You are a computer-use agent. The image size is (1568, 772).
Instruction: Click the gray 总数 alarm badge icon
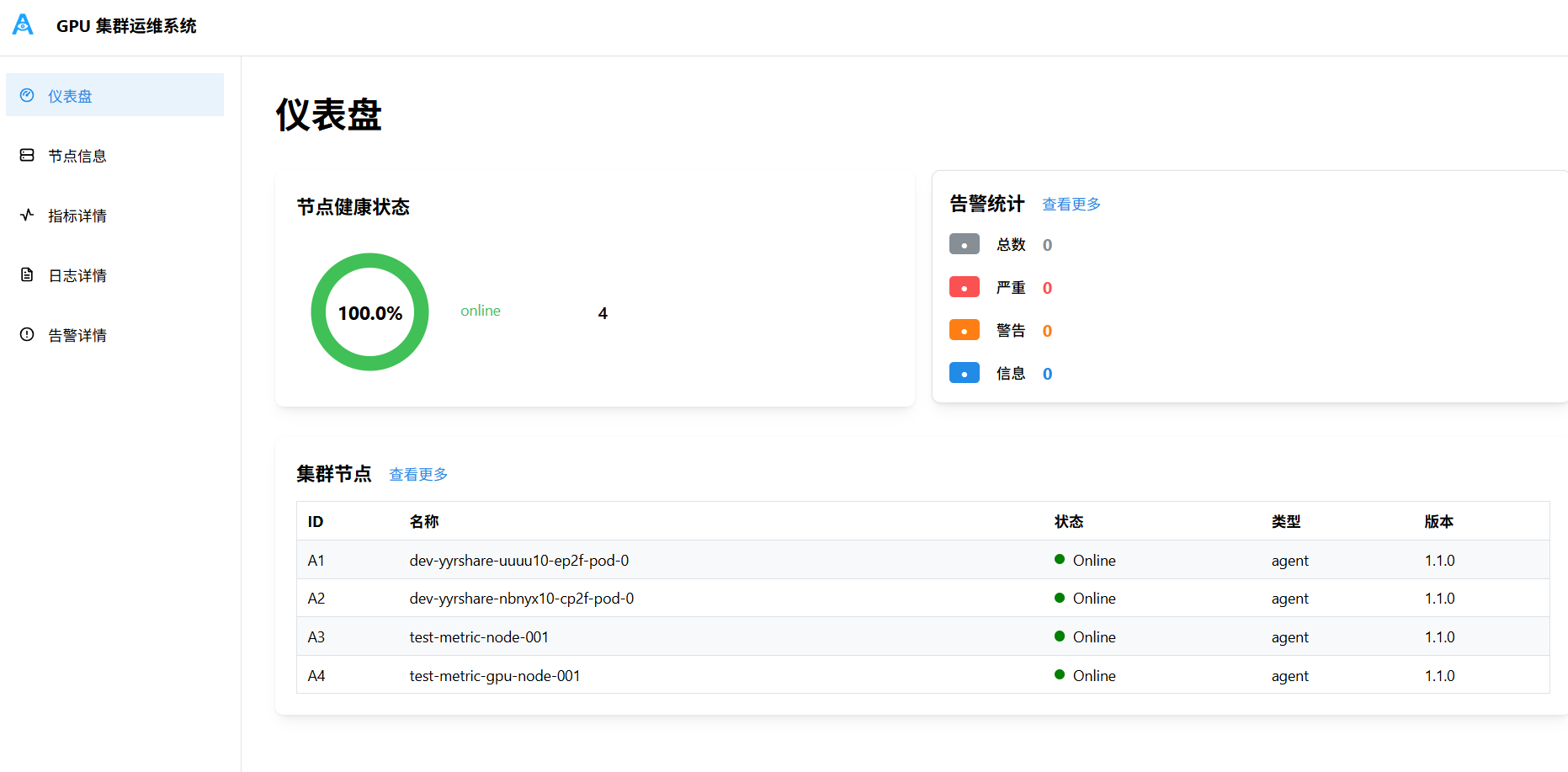(x=965, y=244)
